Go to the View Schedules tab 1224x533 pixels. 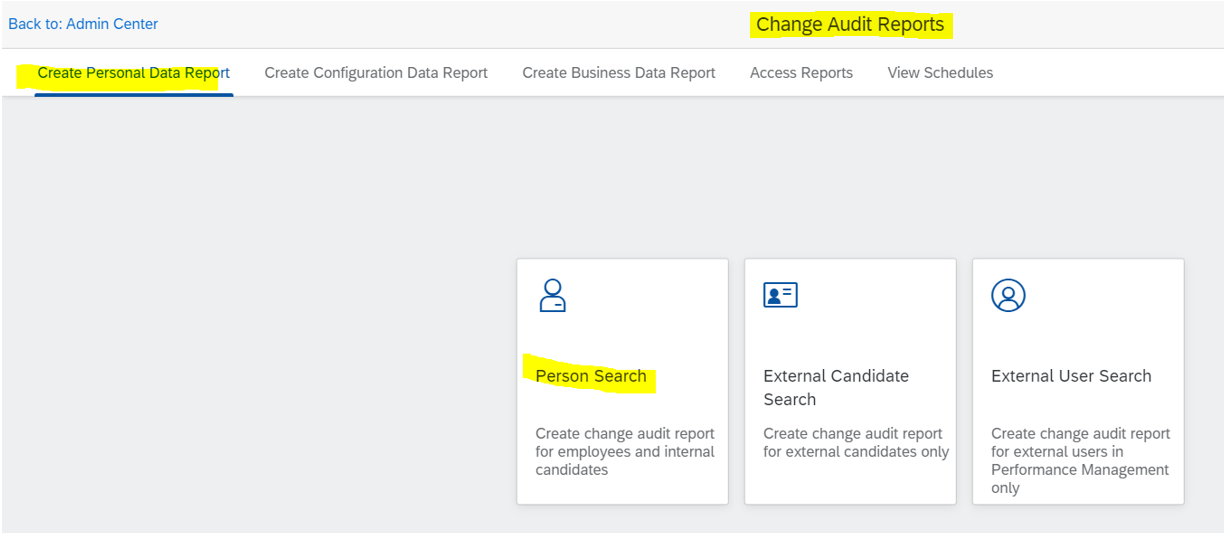940,73
